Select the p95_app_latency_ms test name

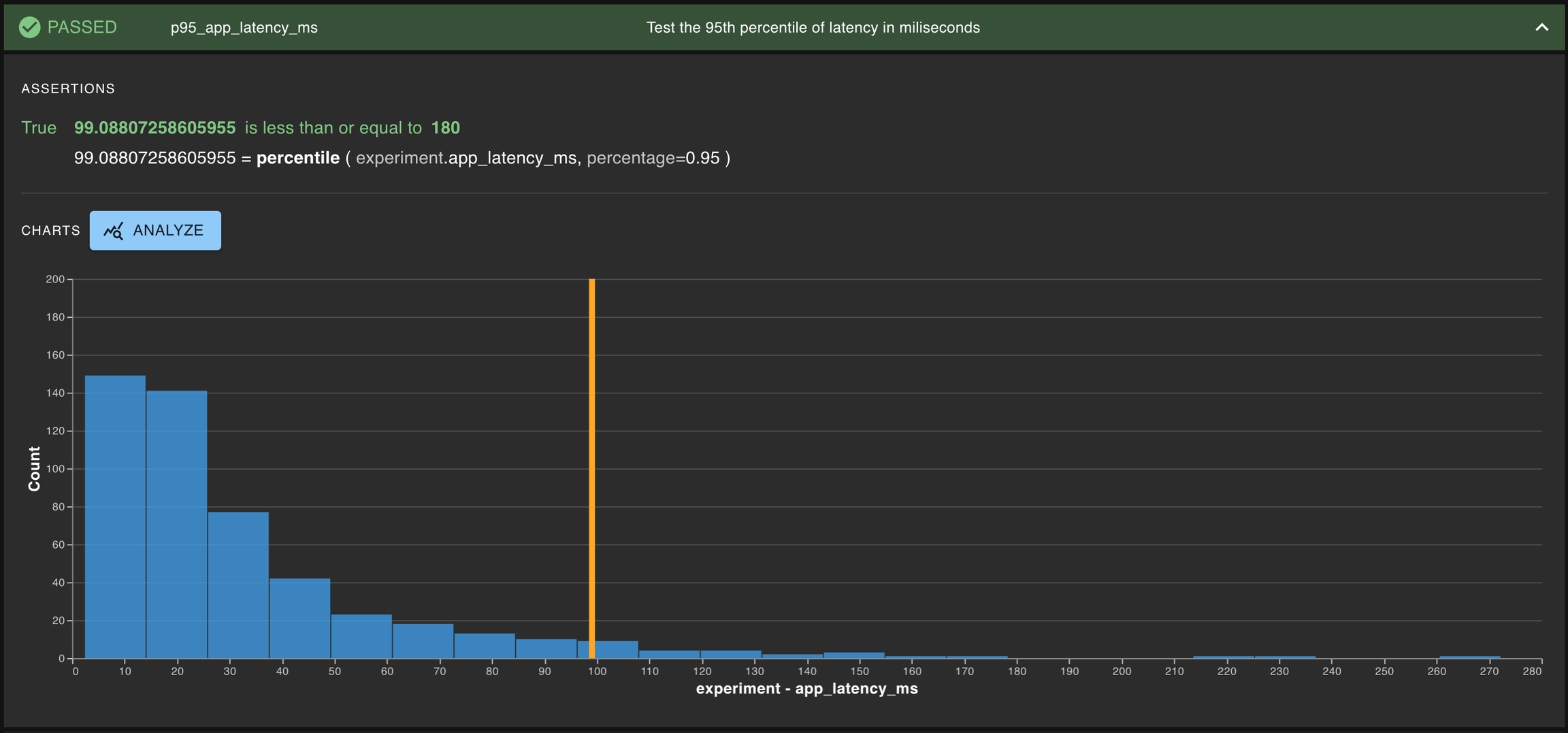[x=244, y=28]
